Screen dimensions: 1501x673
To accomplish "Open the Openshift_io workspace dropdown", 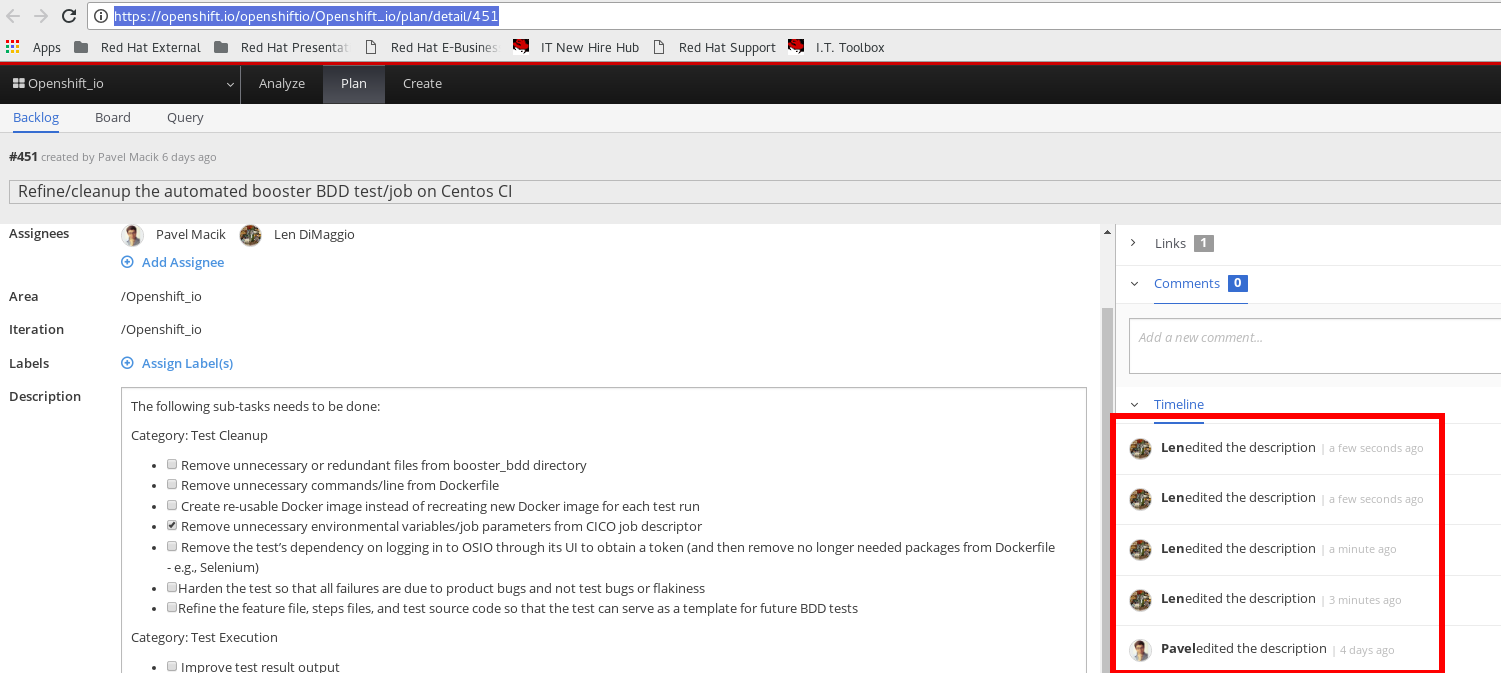I will (229, 84).
